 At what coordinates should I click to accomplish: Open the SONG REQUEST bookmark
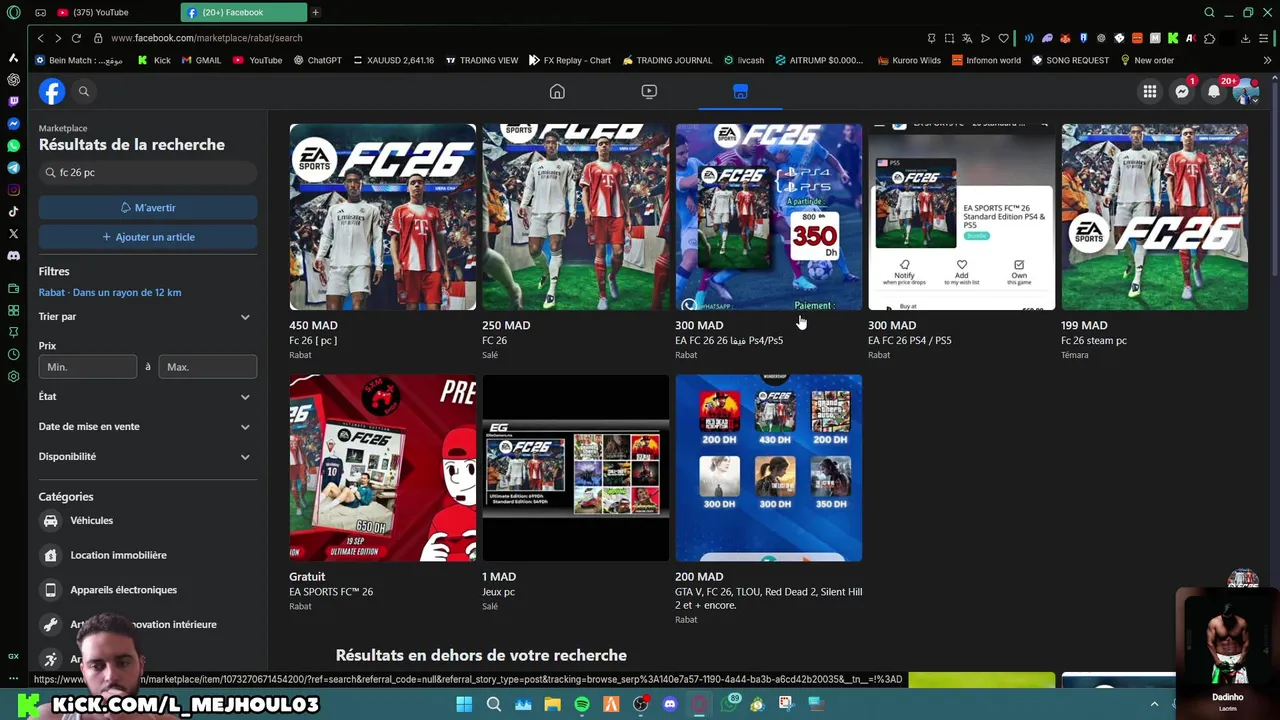tap(1071, 60)
